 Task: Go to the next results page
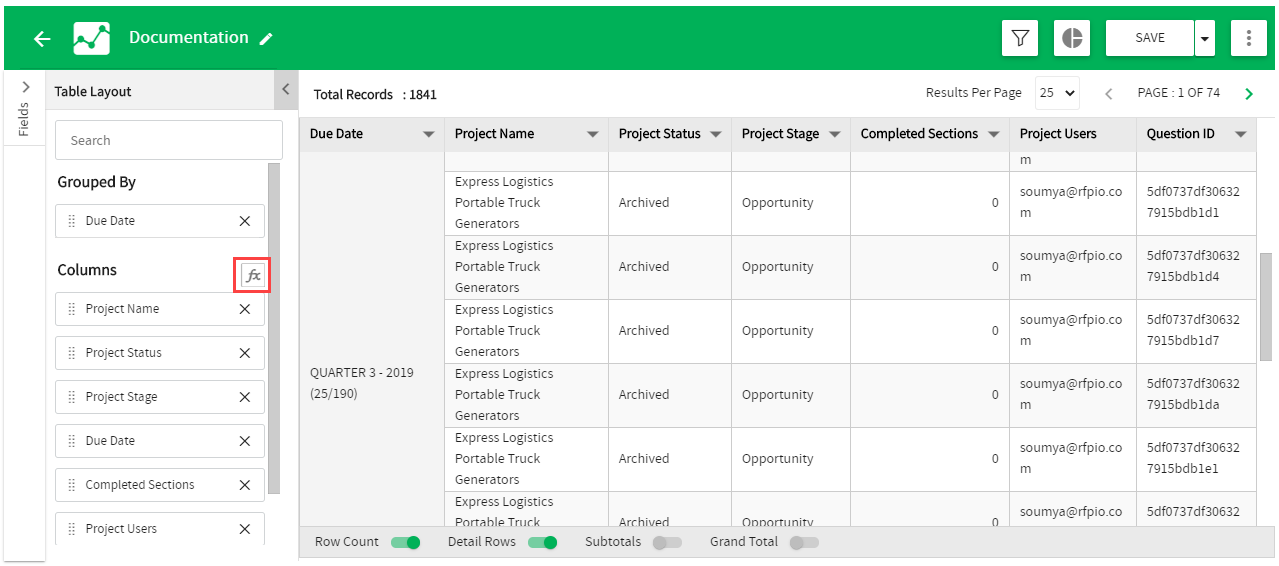tap(1248, 94)
